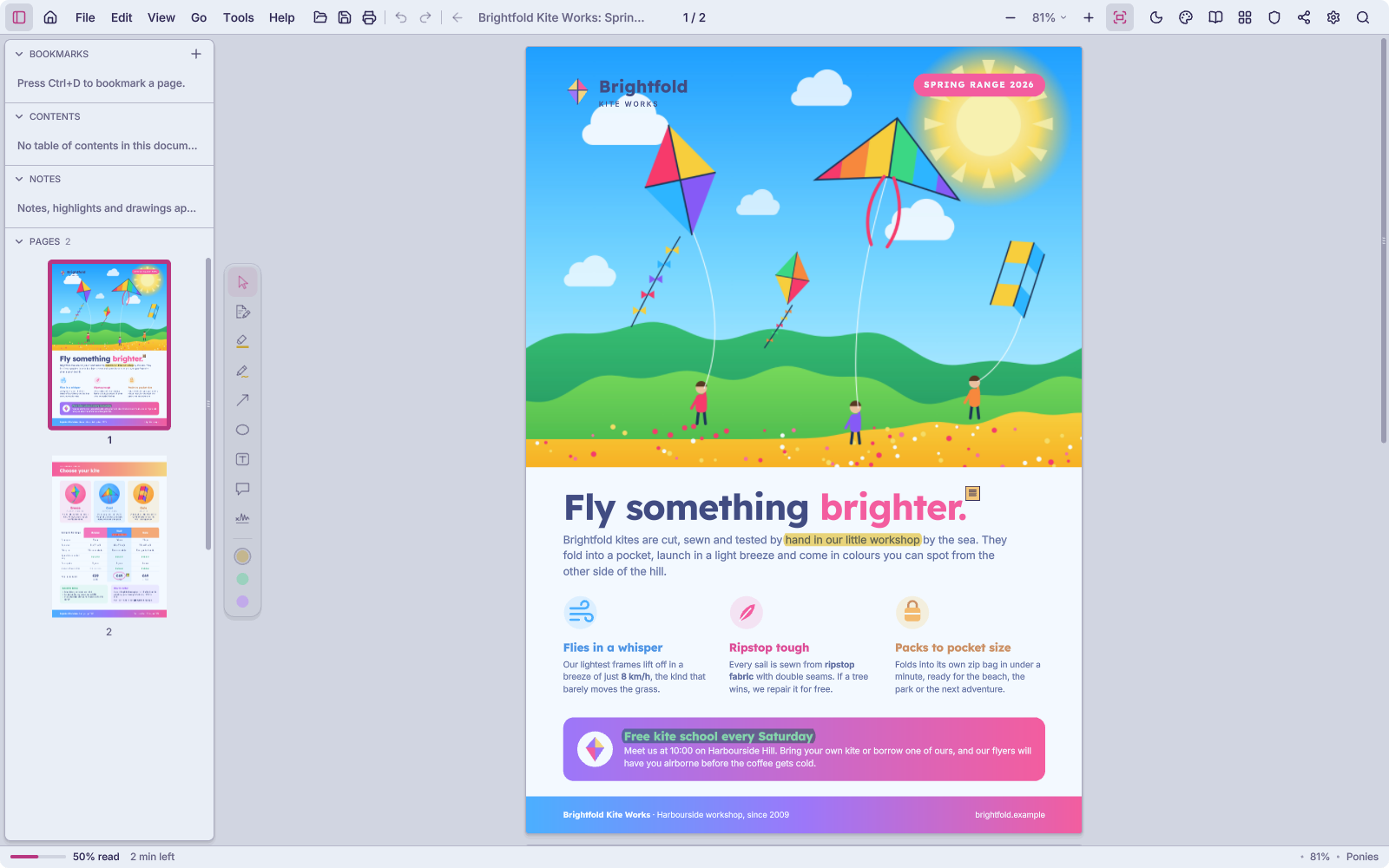Click the shield security icon
Viewport: 1389px width, 868px height.
click(x=1274, y=17)
